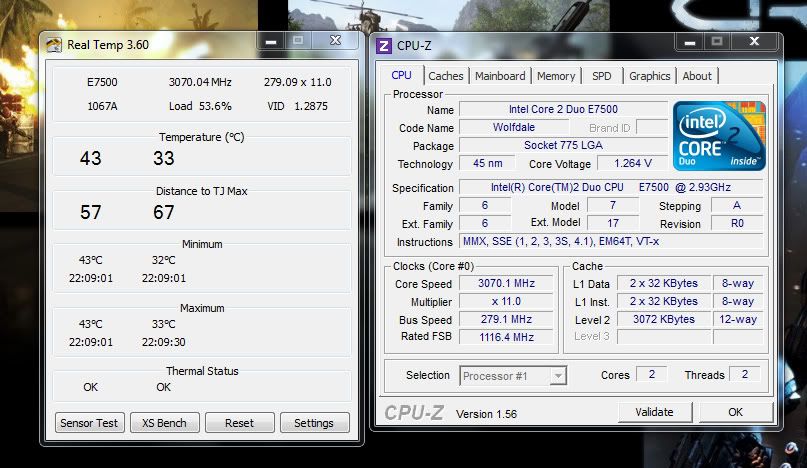Image resolution: width=807 pixels, height=468 pixels.
Task: Click the Core Voltage value '1.264 V'
Action: pos(633,163)
